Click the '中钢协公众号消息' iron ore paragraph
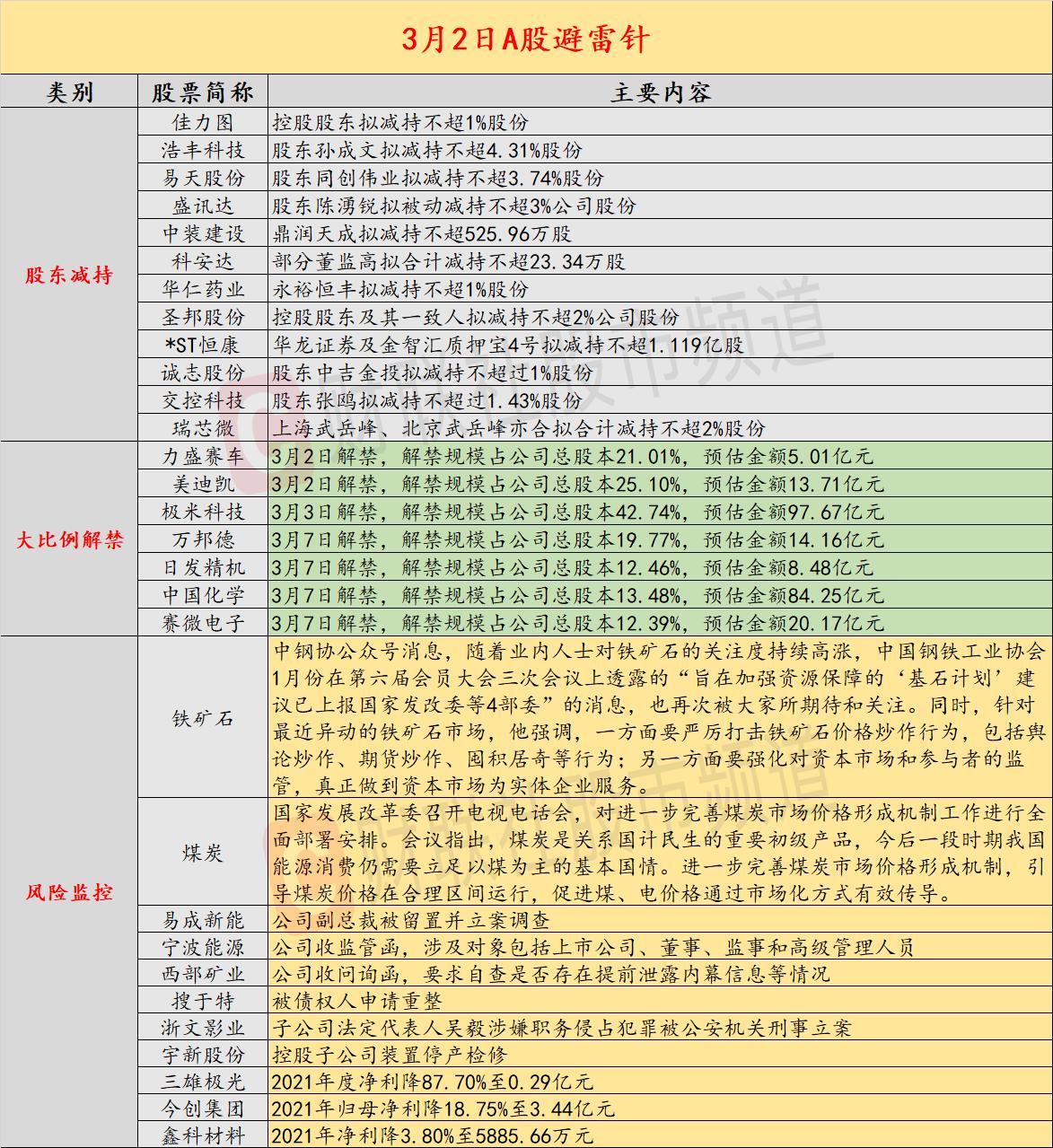Image resolution: width=1053 pixels, height=1148 pixels. point(660,718)
